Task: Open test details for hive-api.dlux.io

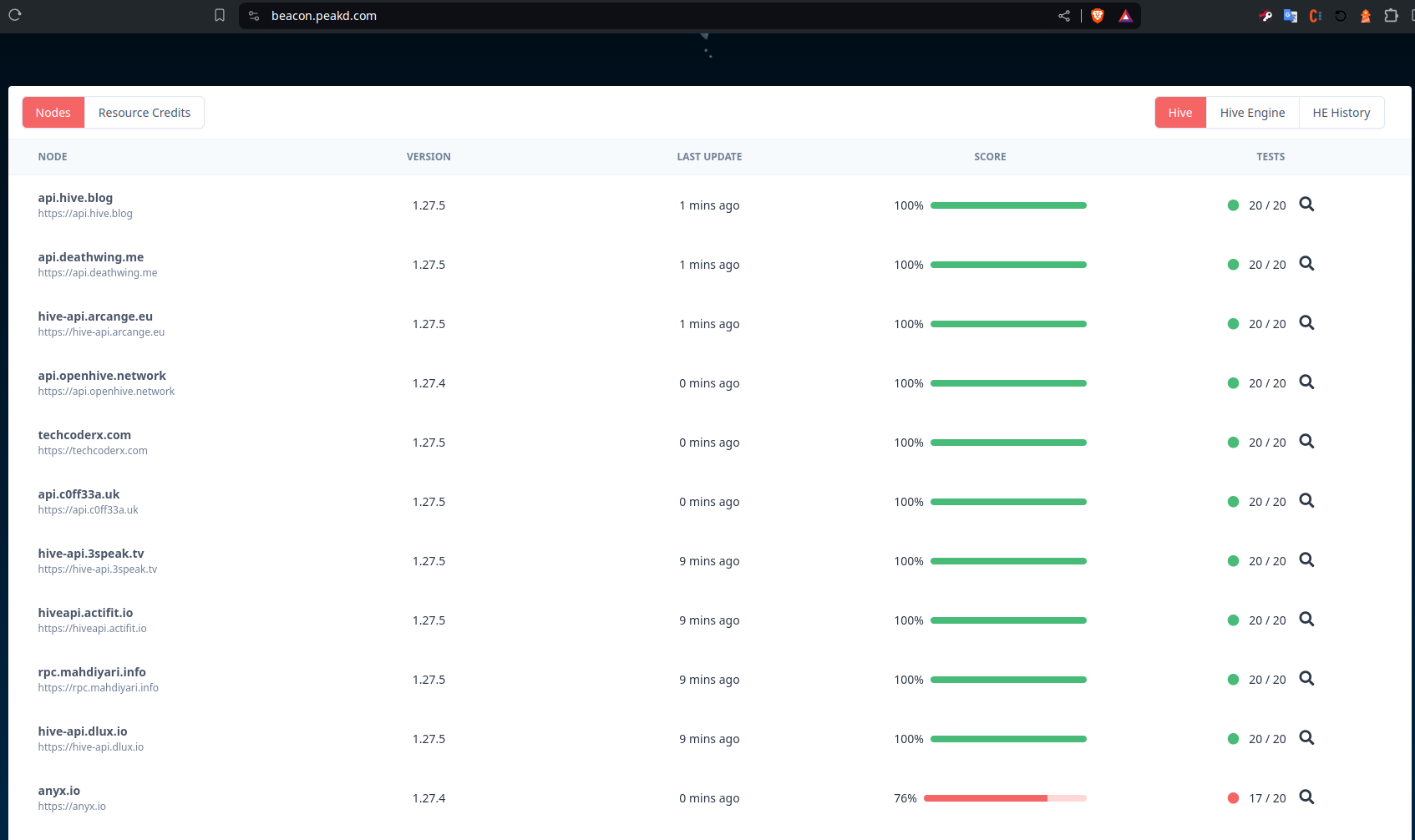Action: coord(1306,738)
